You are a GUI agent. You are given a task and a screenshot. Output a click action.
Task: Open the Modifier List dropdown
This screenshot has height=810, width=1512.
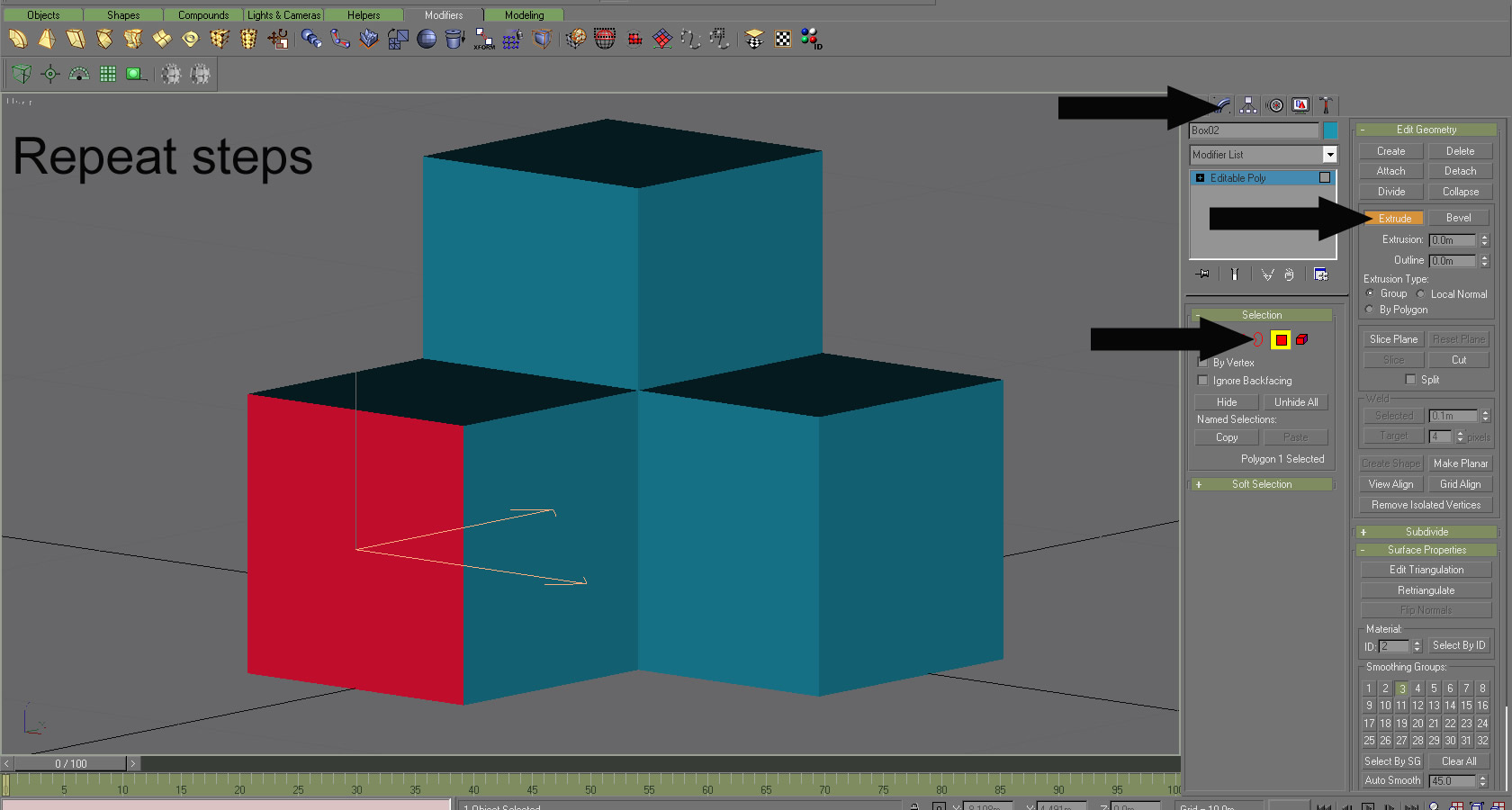point(1329,155)
